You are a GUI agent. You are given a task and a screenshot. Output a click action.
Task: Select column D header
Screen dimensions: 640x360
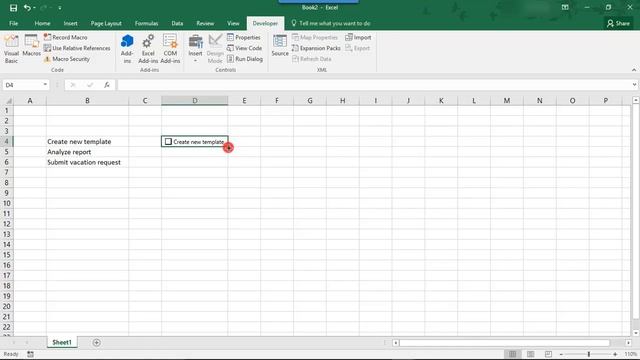[x=195, y=100]
